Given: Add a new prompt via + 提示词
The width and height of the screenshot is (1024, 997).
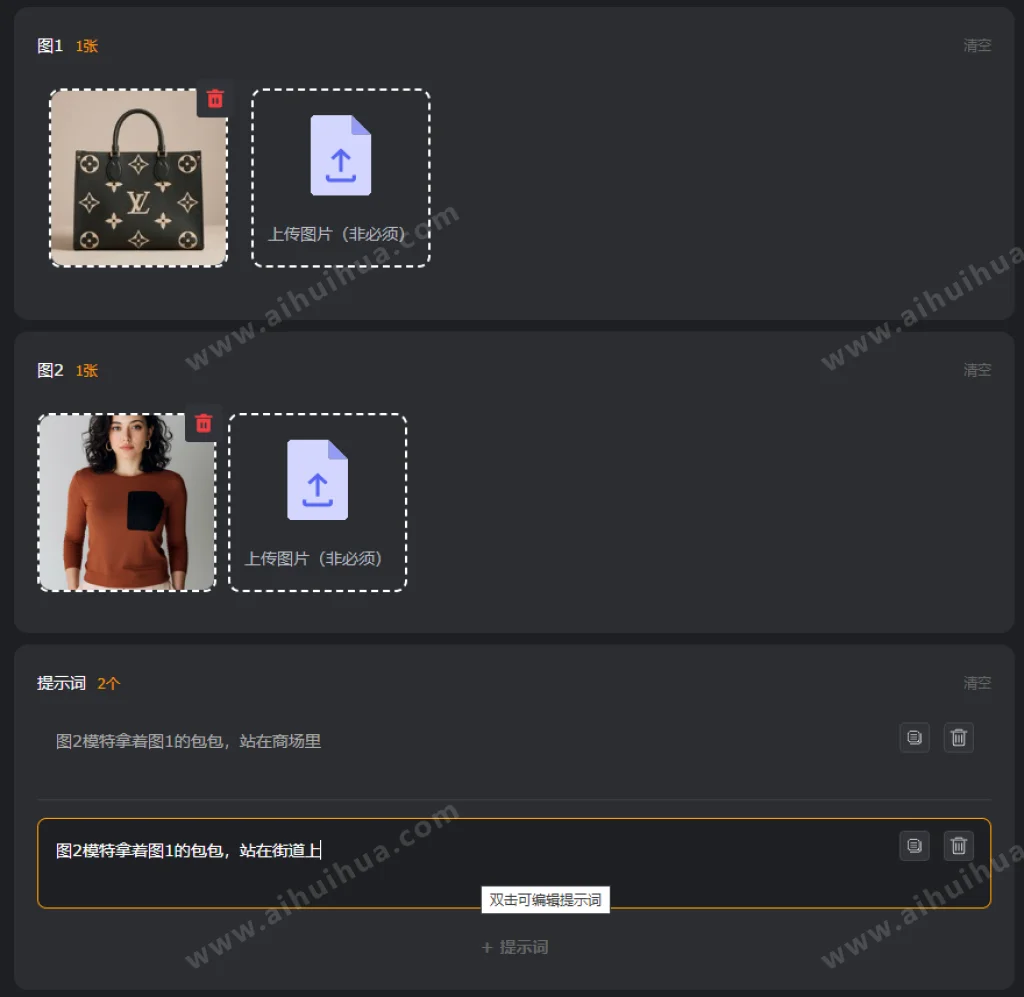Looking at the screenshot, I should coord(515,947).
